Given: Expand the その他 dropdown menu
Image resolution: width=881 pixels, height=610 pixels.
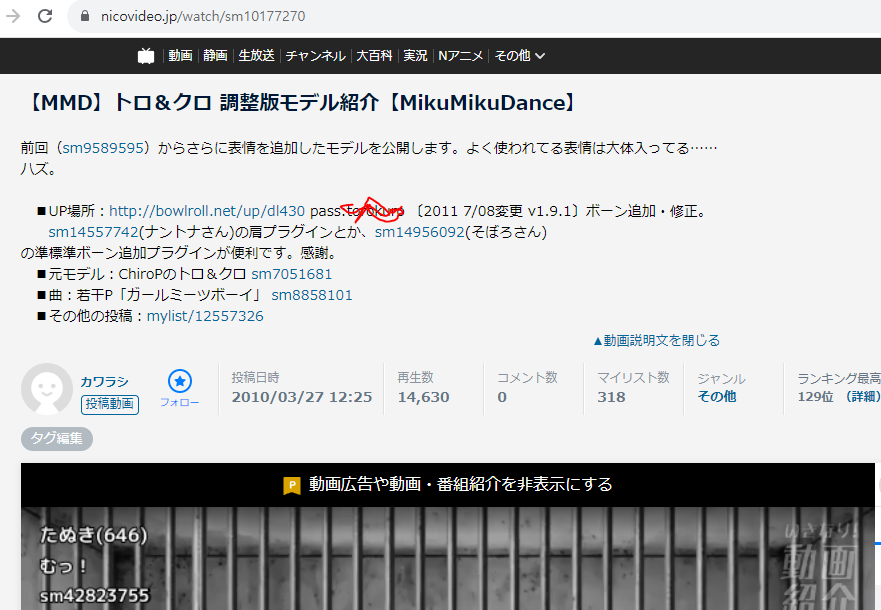Looking at the screenshot, I should pos(520,56).
